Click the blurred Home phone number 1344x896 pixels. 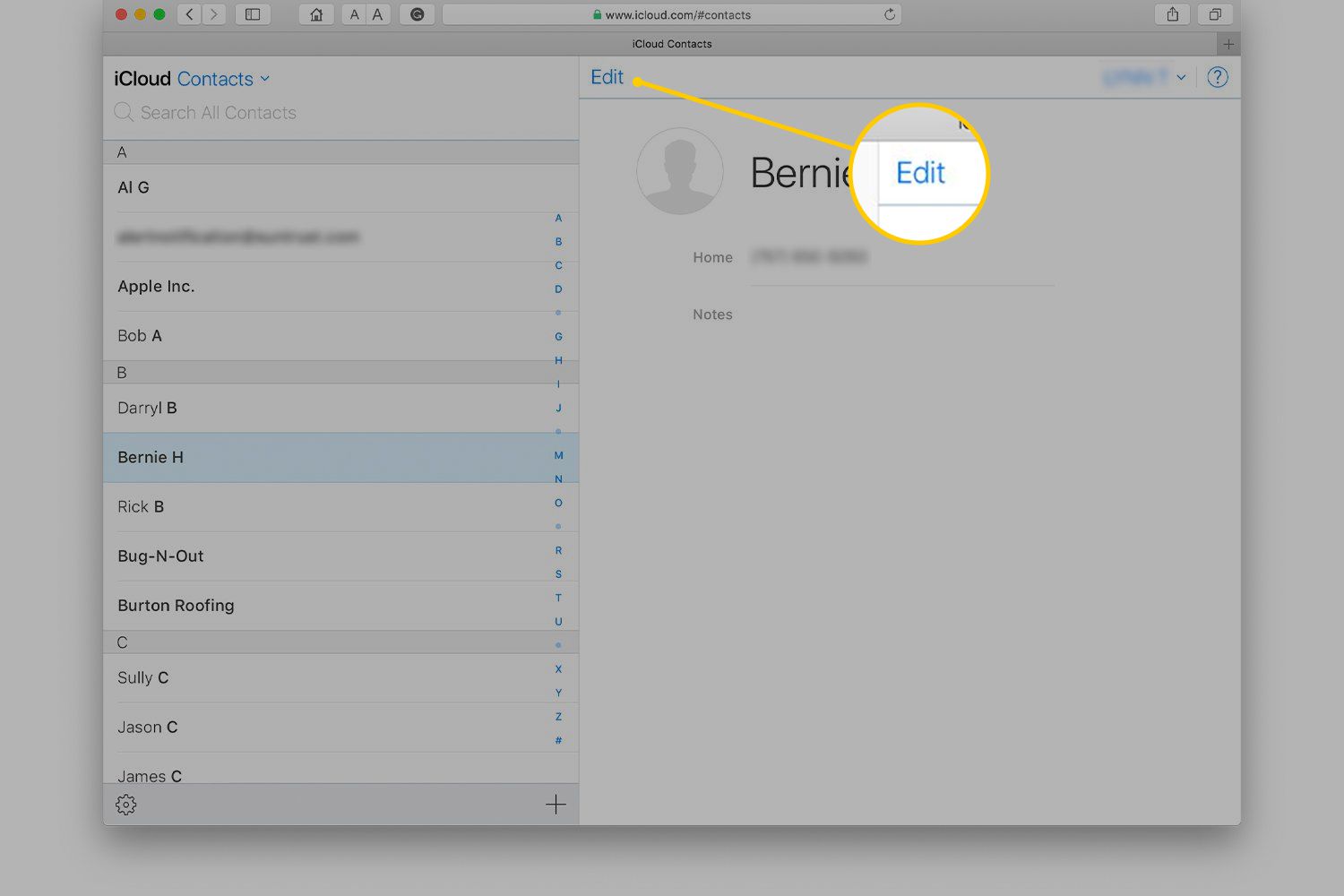pos(809,257)
